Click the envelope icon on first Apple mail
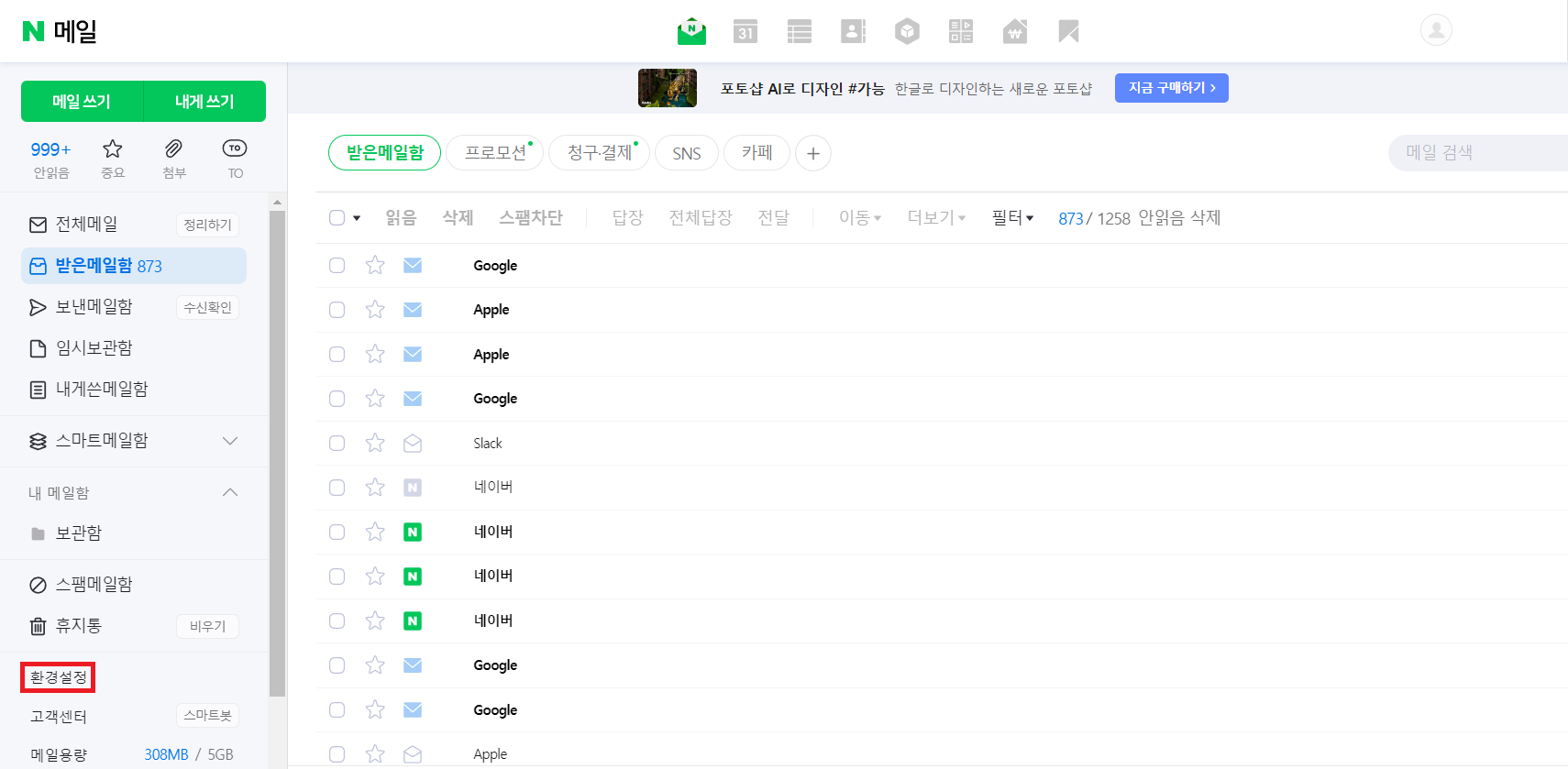Screen dimensions: 1568x769 tap(413, 310)
